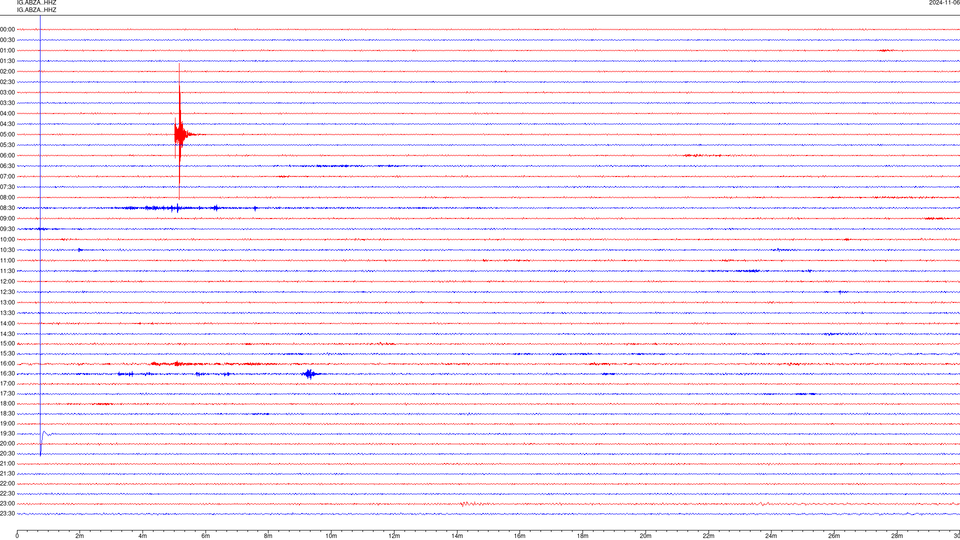Click the 06:30 time label

point(7,166)
